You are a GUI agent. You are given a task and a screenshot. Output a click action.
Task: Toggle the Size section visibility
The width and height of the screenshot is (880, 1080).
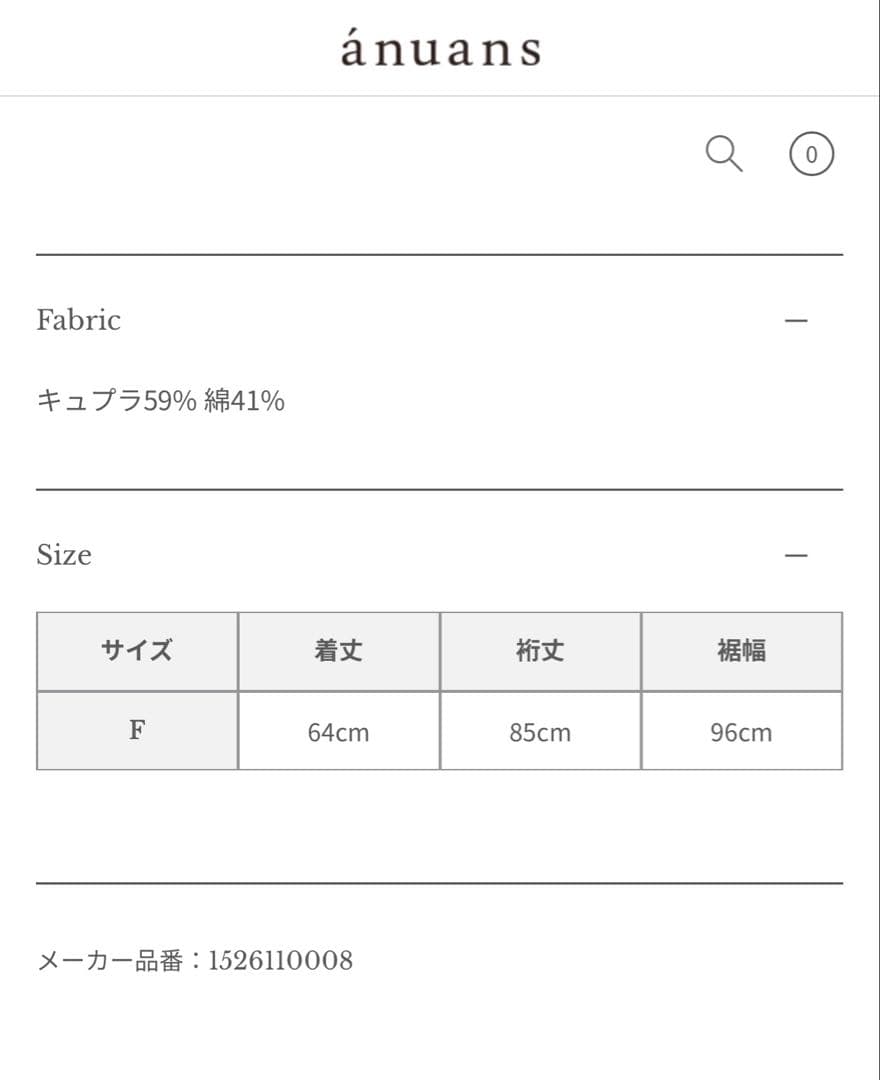(x=795, y=553)
